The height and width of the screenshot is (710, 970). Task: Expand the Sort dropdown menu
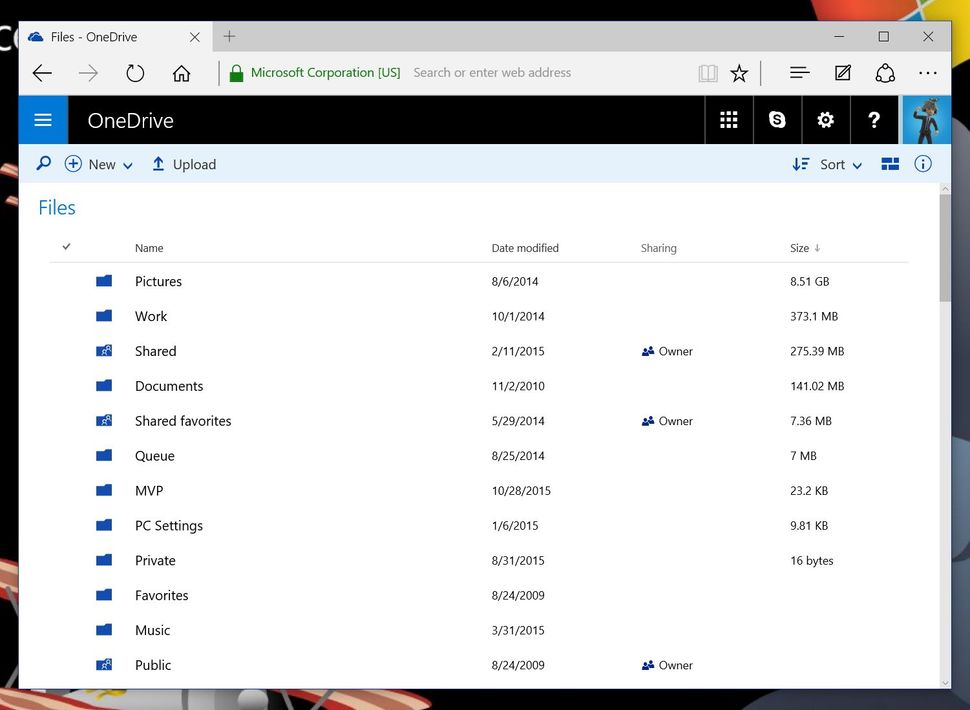click(x=828, y=165)
